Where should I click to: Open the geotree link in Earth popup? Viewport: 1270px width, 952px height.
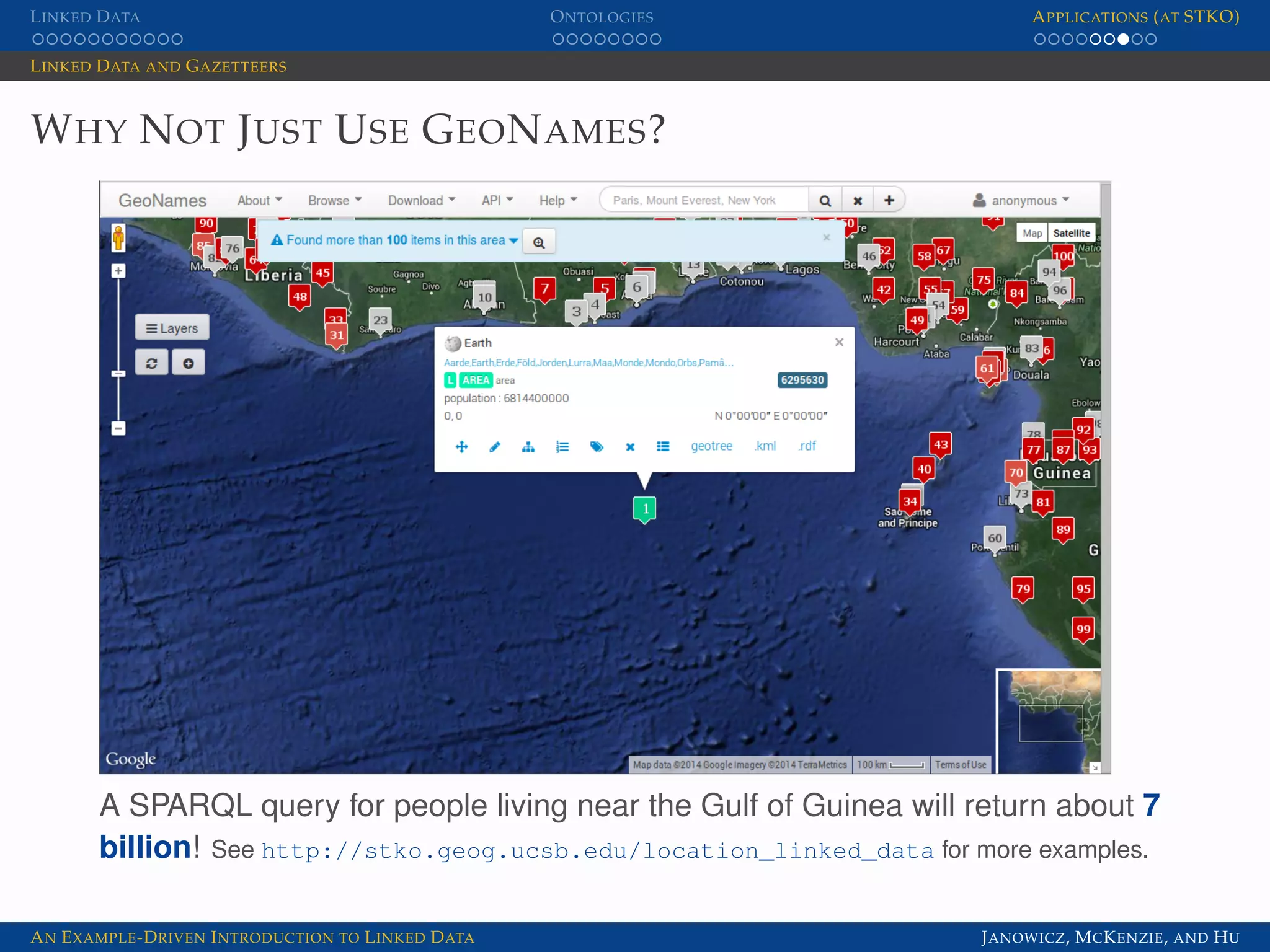pyautogui.click(x=711, y=446)
